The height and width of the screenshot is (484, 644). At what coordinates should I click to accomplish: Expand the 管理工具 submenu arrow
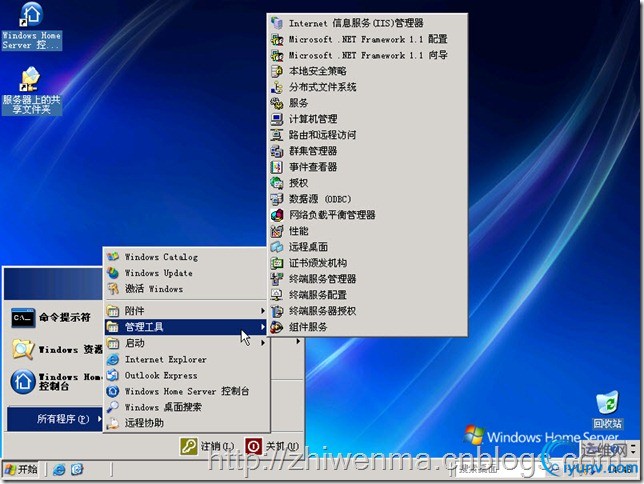pyautogui.click(x=262, y=327)
